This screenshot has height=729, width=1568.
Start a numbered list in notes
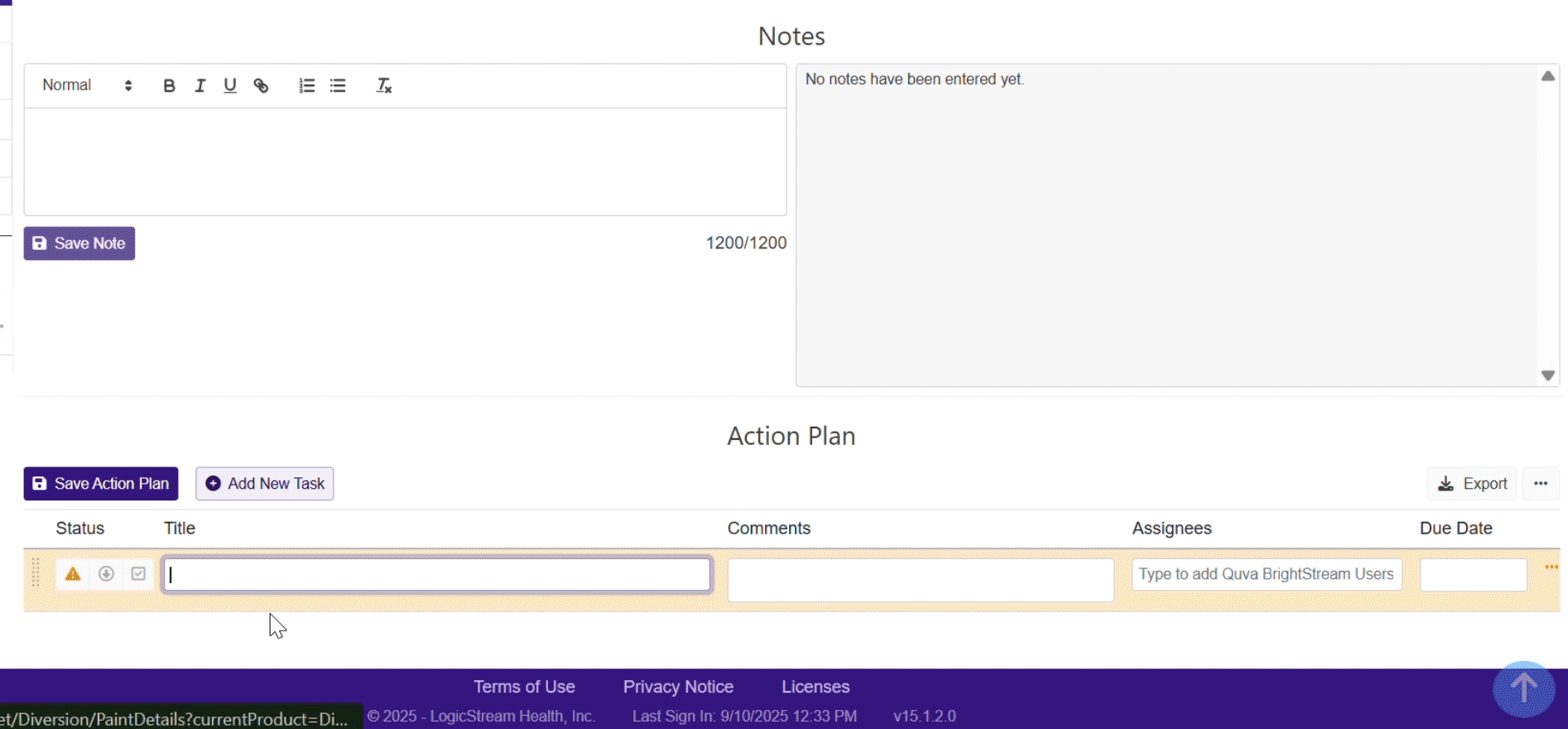306,85
